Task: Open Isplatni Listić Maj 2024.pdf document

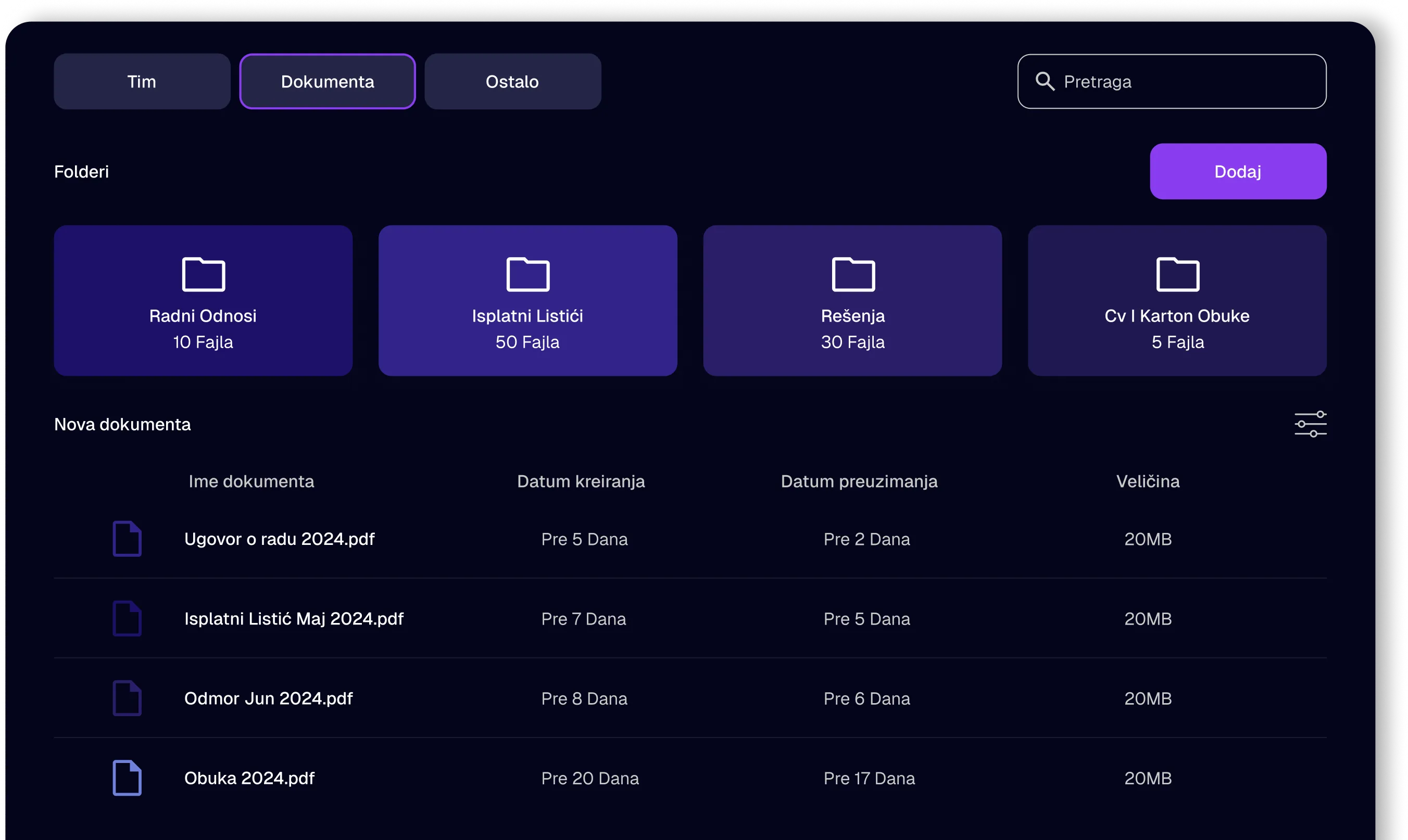Action: [294, 619]
